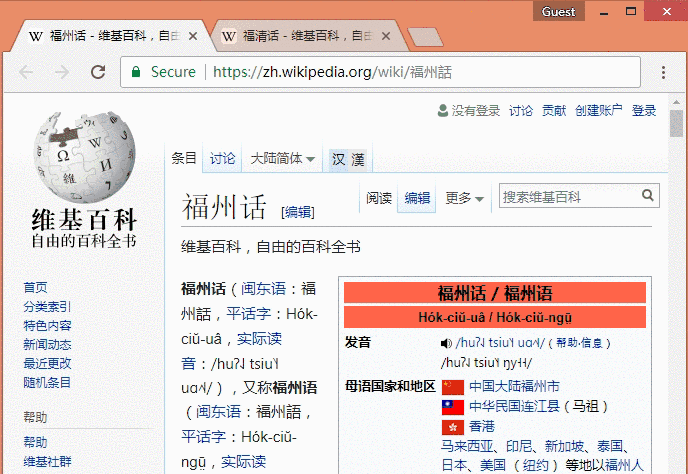
Task: Expand the 更多 dropdown menu
Action: [464, 198]
